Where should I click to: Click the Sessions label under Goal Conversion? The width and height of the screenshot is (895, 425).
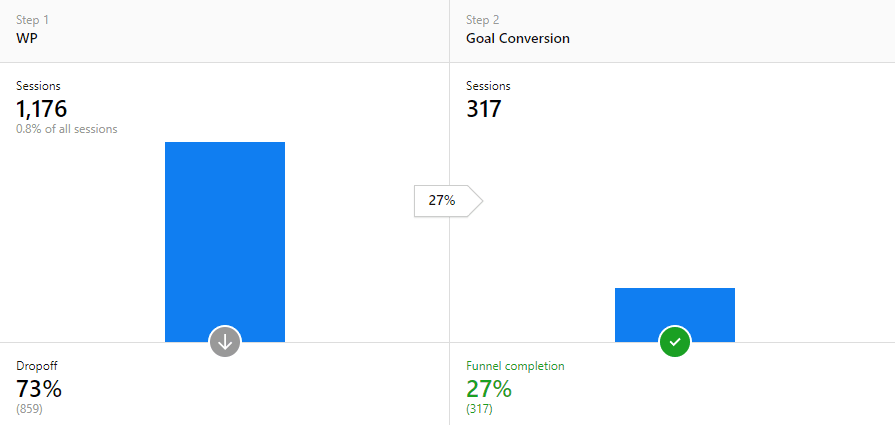[x=488, y=86]
